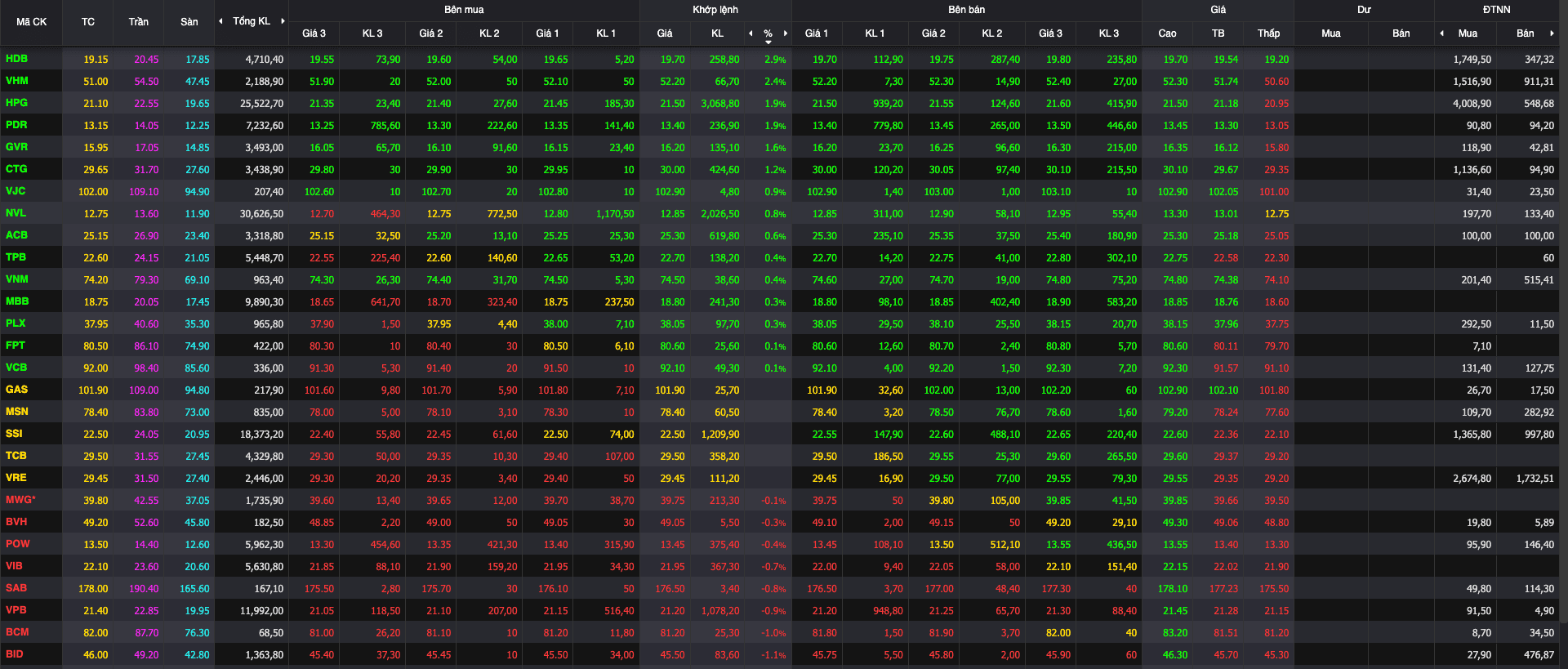
Task: Select the GAS ticker symbol
Action: click(x=16, y=390)
